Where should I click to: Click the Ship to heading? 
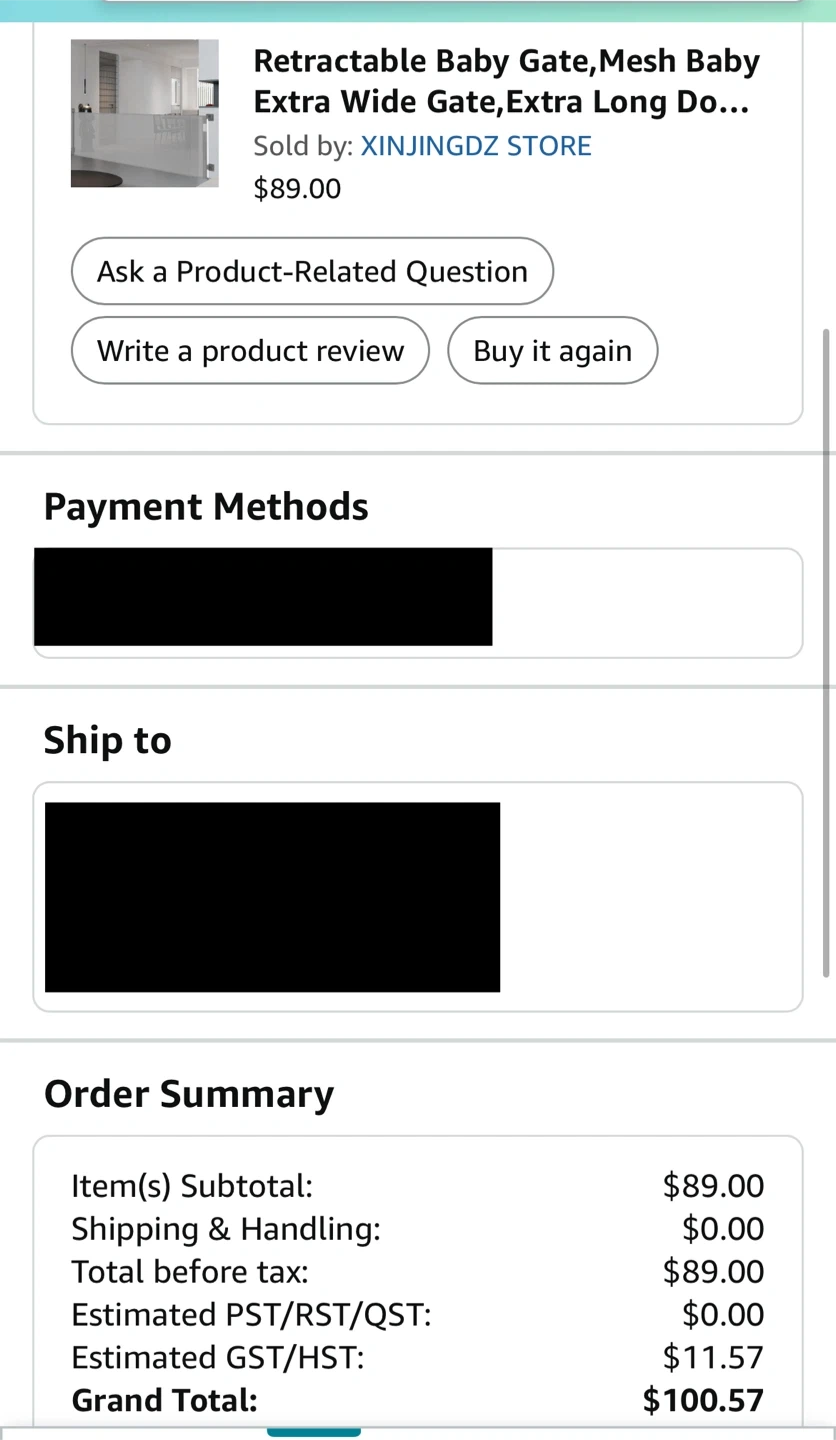(x=107, y=741)
